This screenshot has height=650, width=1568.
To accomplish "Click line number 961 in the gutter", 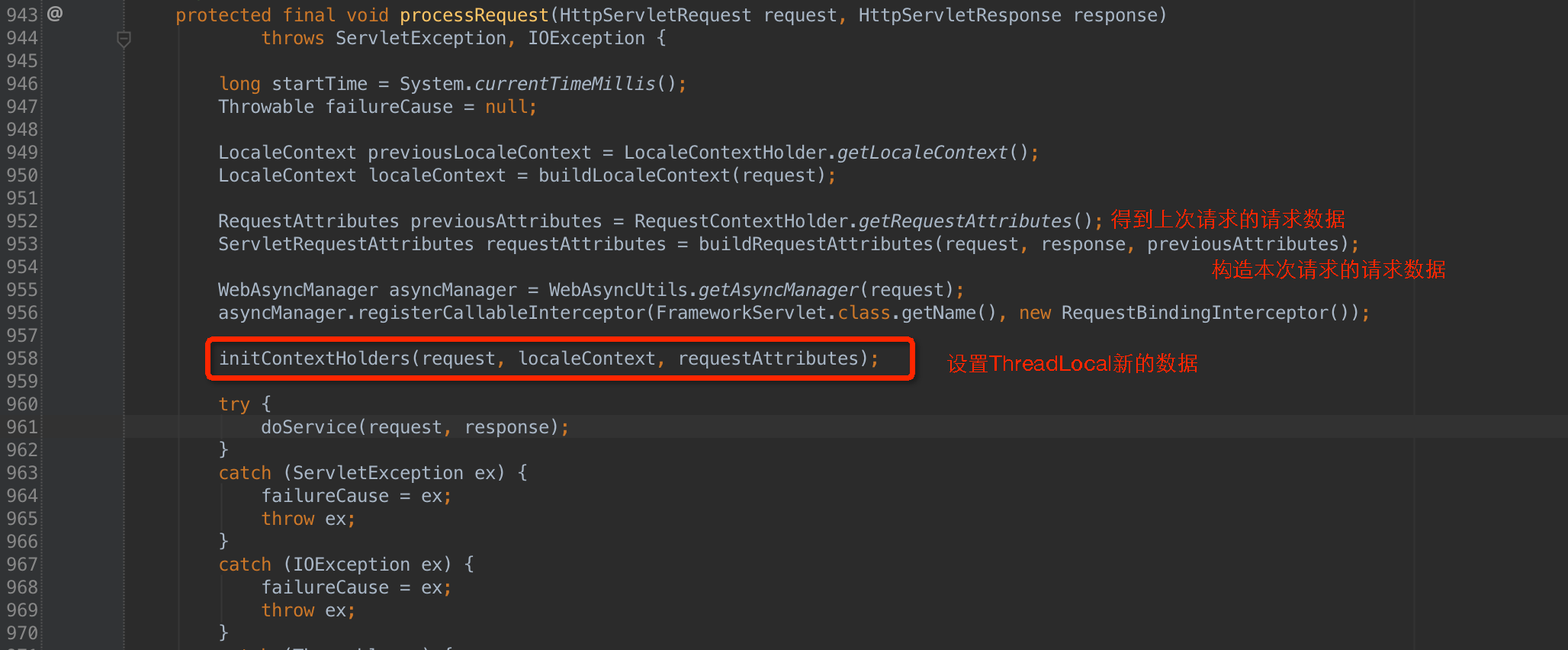I will coord(22,427).
